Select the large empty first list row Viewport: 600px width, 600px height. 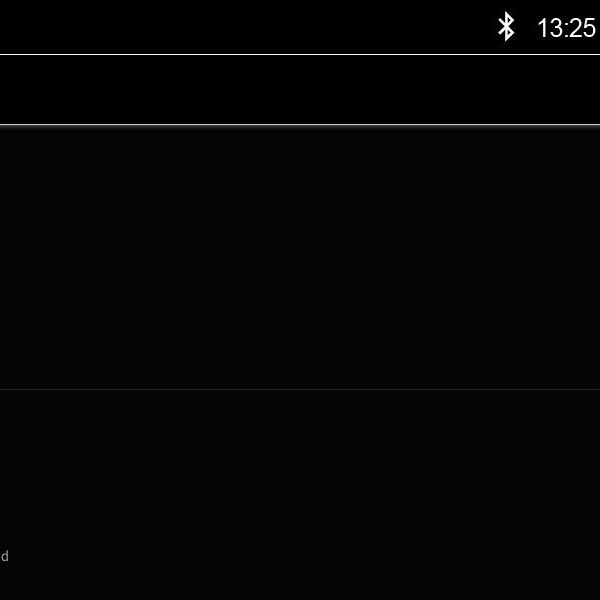click(300, 257)
